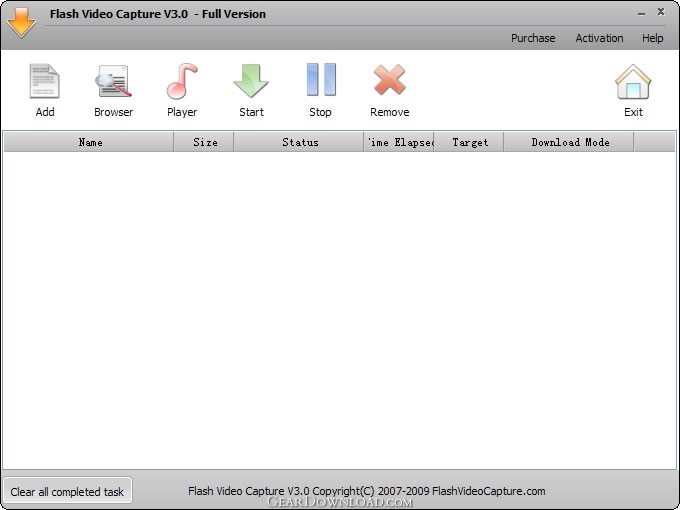Click the Time Elapsed column header
This screenshot has height=510, width=680.
[x=399, y=142]
